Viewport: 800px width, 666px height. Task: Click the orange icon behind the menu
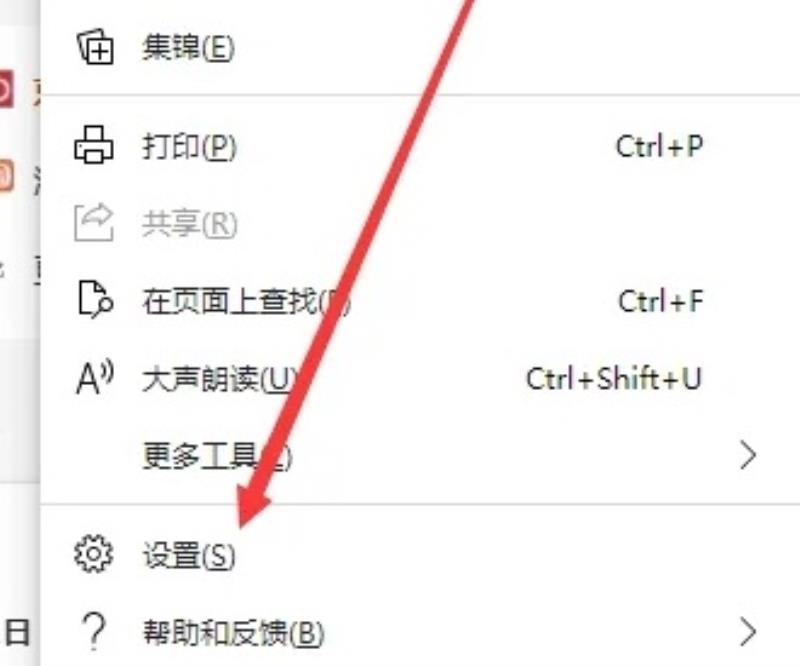click(6, 176)
